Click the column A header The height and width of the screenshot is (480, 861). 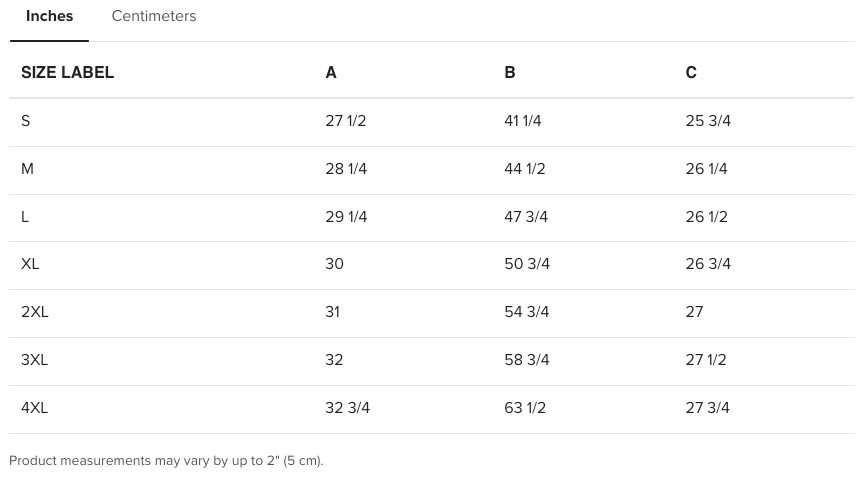coord(331,73)
